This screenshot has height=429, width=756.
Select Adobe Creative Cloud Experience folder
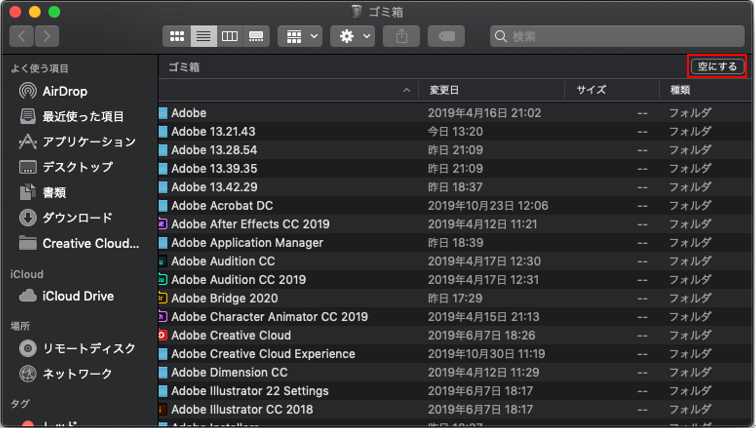(x=455, y=354)
